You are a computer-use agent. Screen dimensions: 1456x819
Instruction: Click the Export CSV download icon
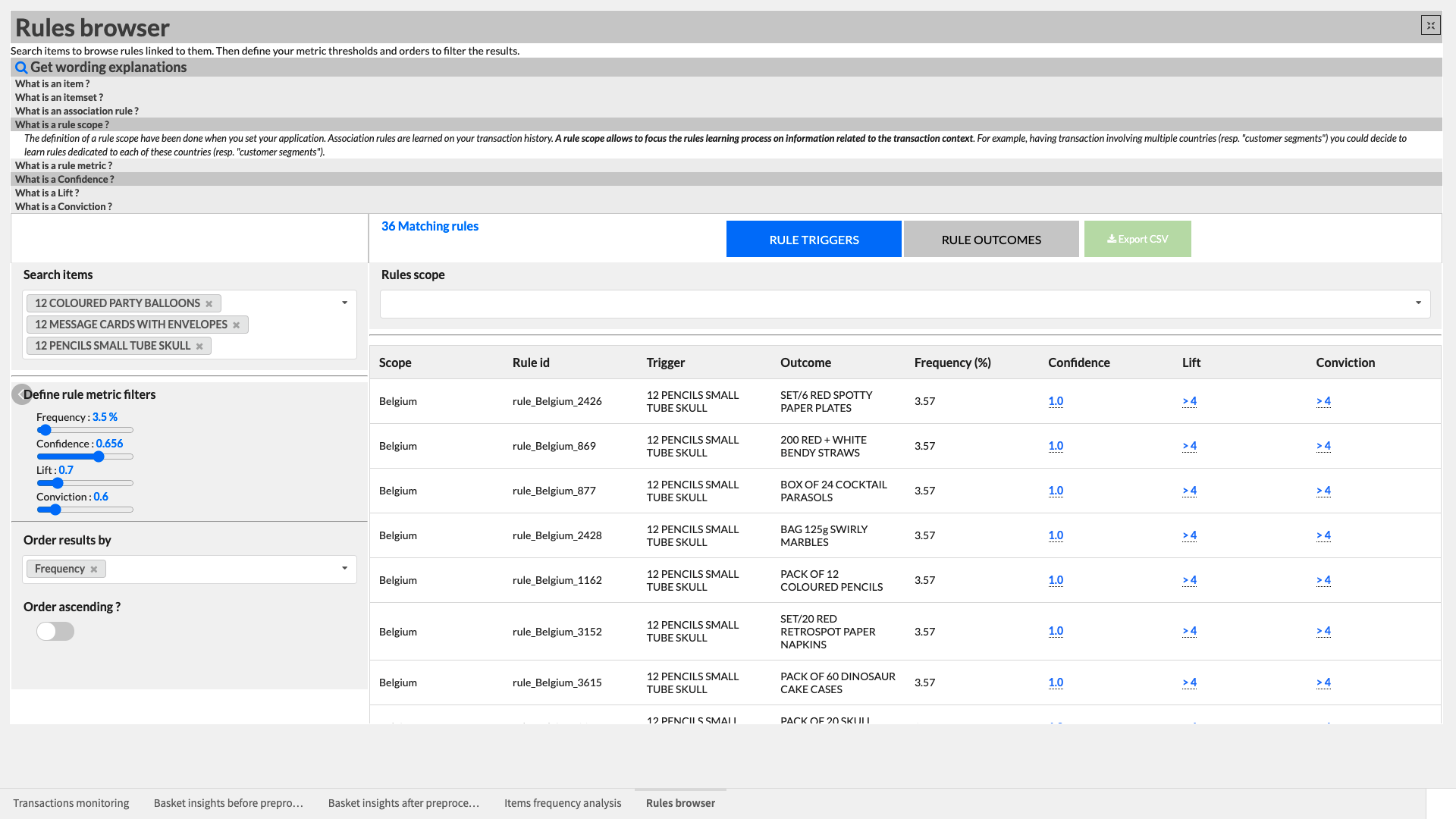point(1113,239)
